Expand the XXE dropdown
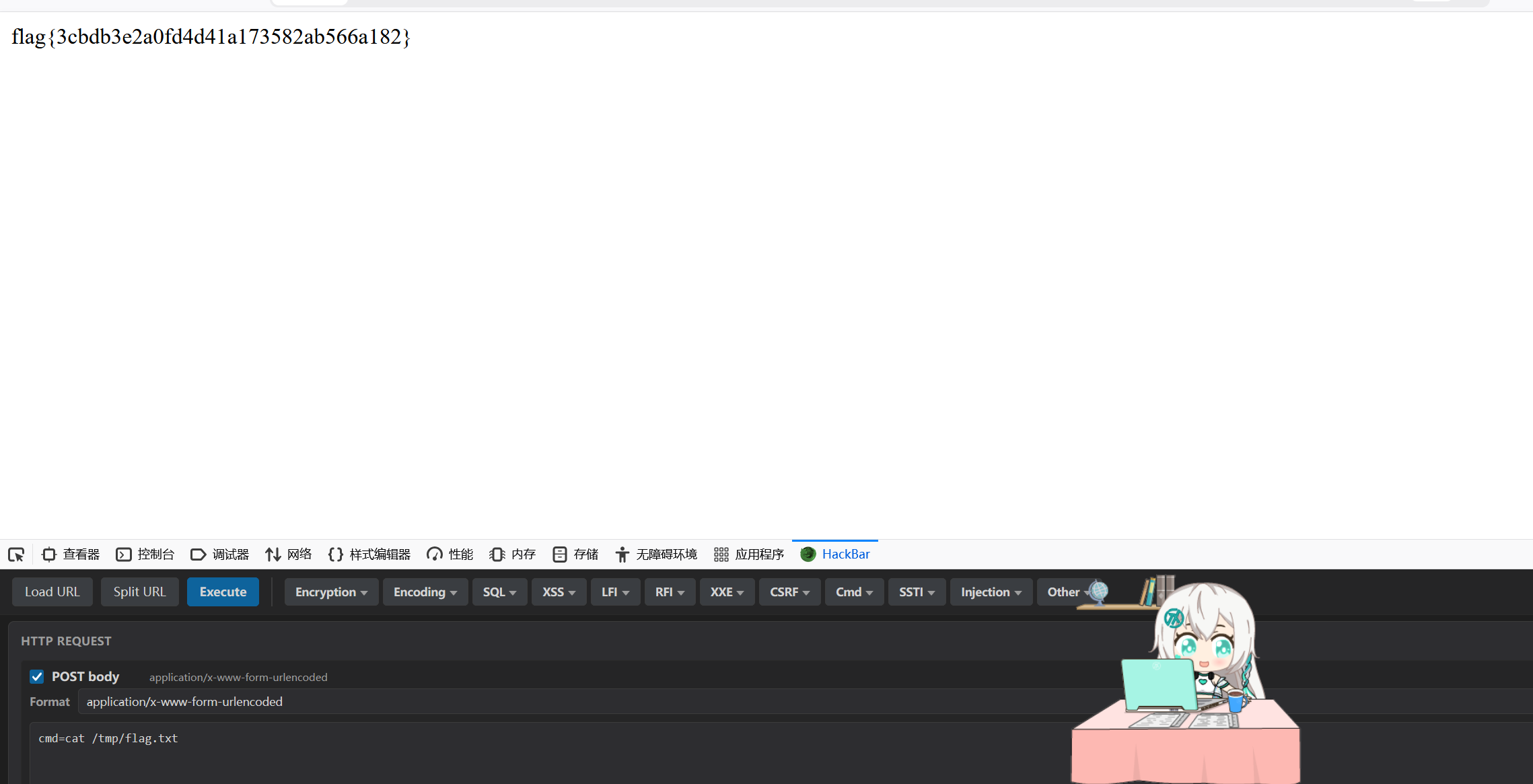The width and height of the screenshot is (1533, 784). [727, 592]
